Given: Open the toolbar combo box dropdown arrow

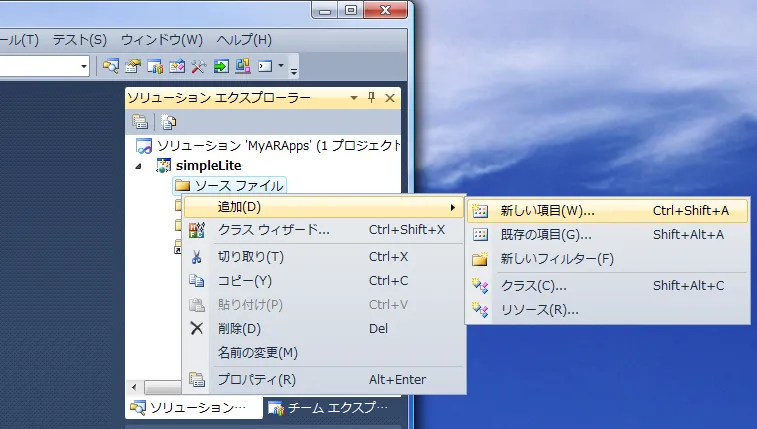Looking at the screenshot, I should tap(84, 66).
